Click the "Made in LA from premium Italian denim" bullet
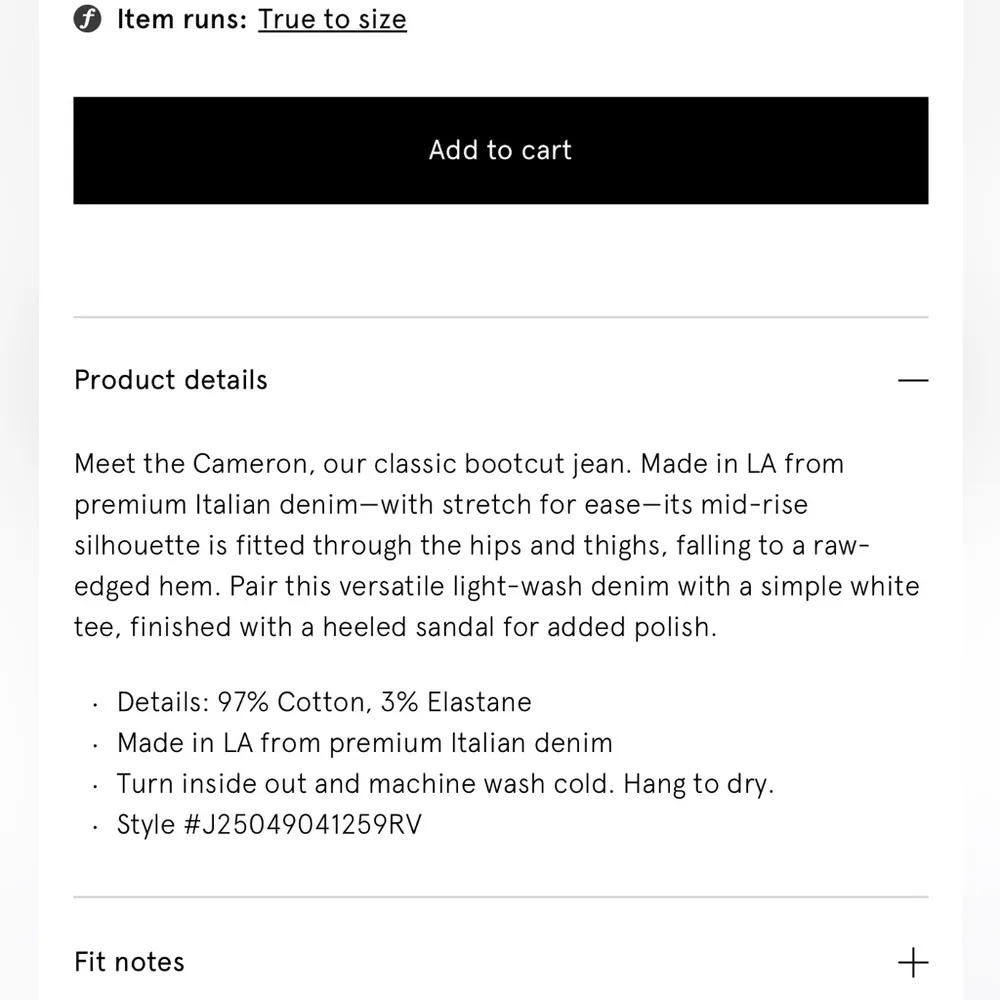The height and width of the screenshot is (1000, 1000). tap(364, 743)
